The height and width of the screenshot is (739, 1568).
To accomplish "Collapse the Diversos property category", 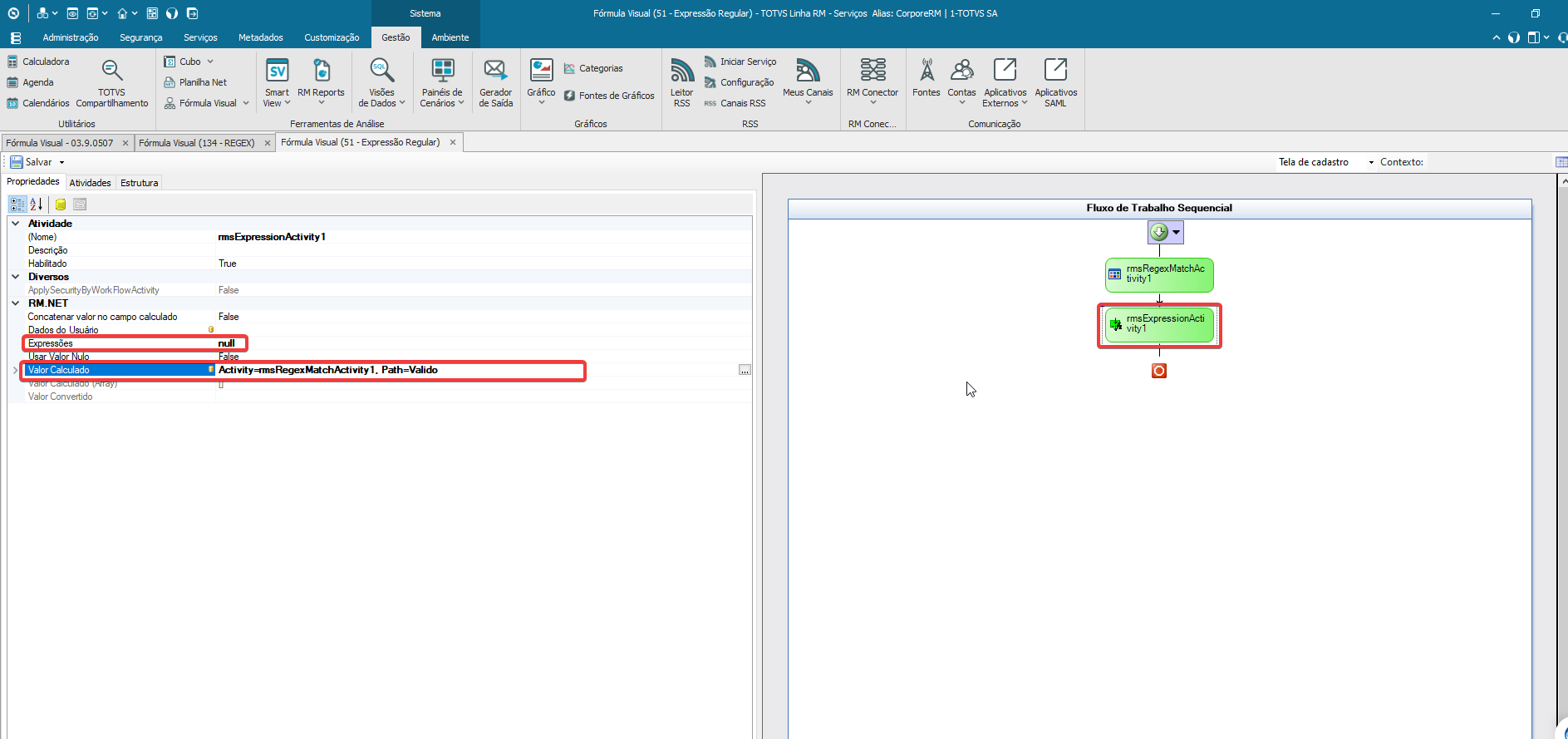I will point(16,277).
